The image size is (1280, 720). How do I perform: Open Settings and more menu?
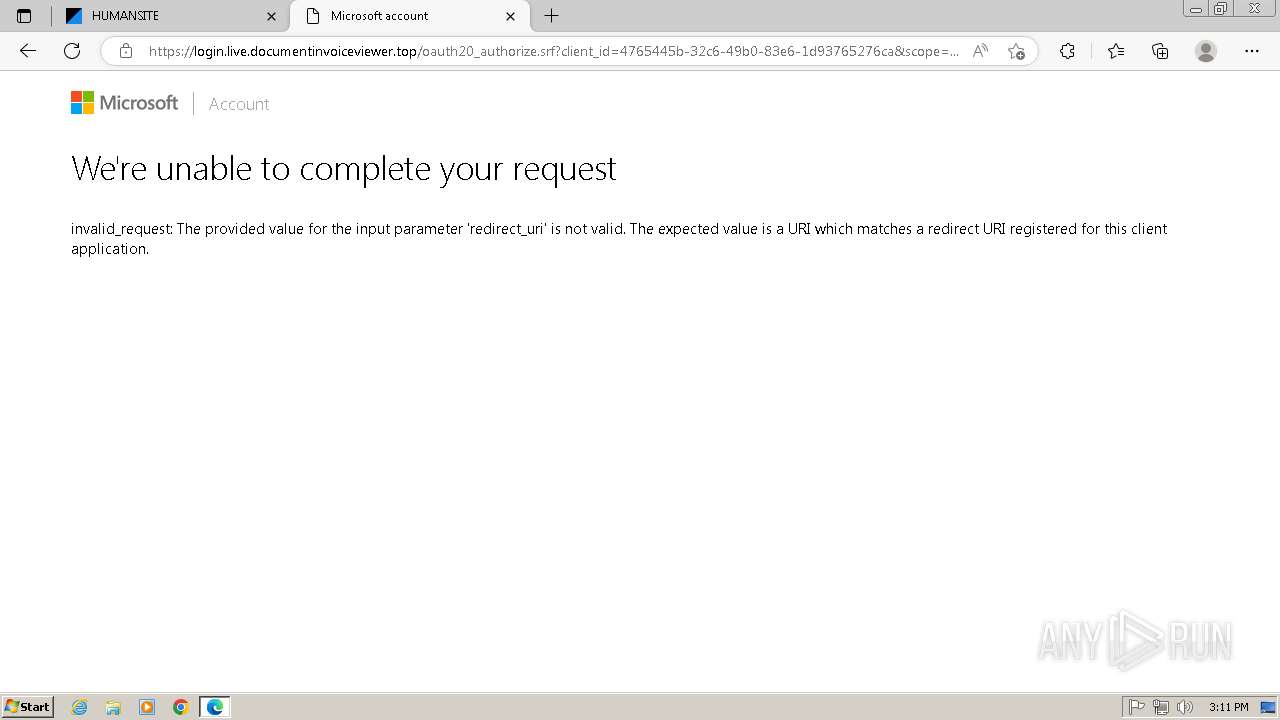[1252, 51]
